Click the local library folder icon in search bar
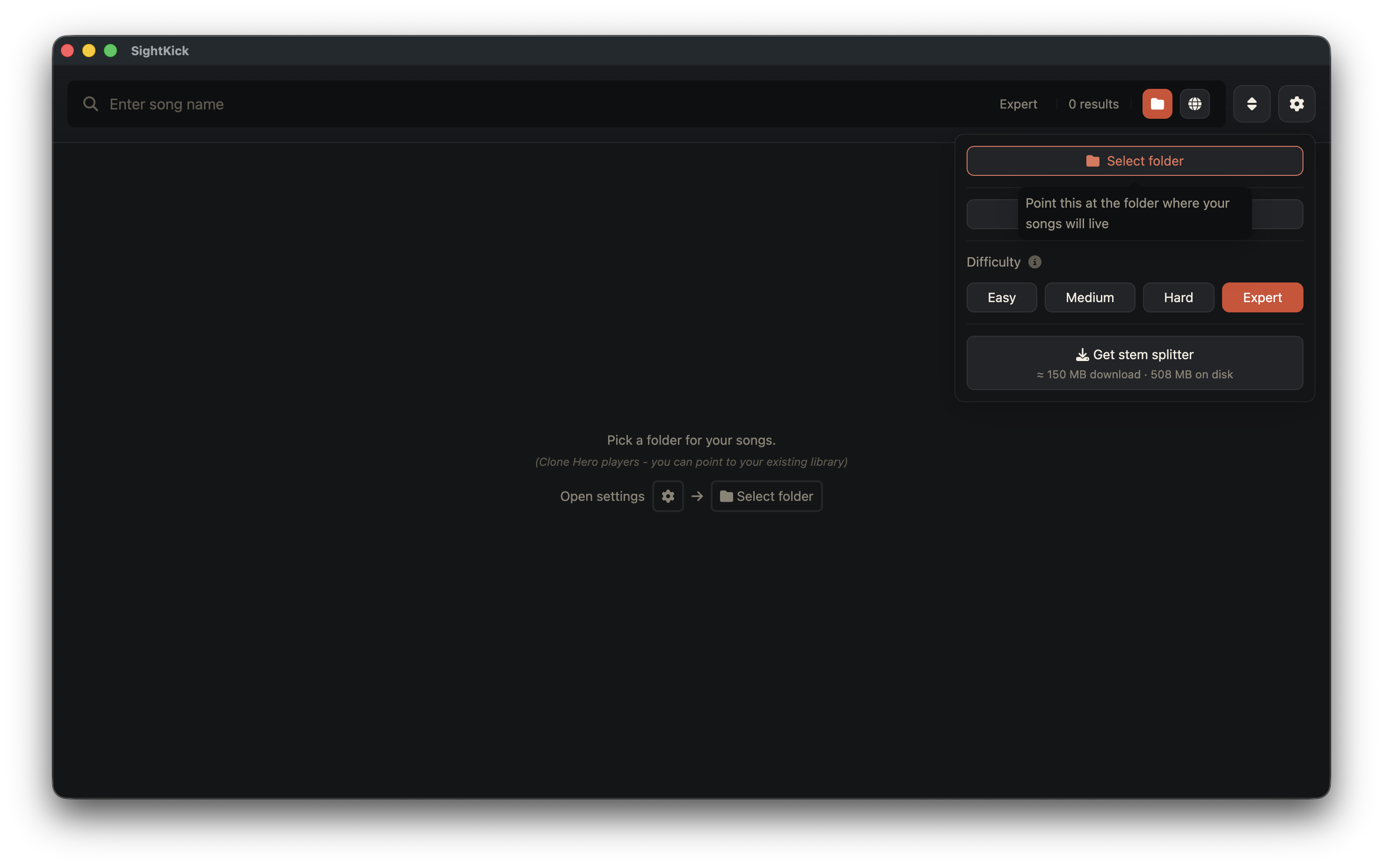 point(1157,104)
